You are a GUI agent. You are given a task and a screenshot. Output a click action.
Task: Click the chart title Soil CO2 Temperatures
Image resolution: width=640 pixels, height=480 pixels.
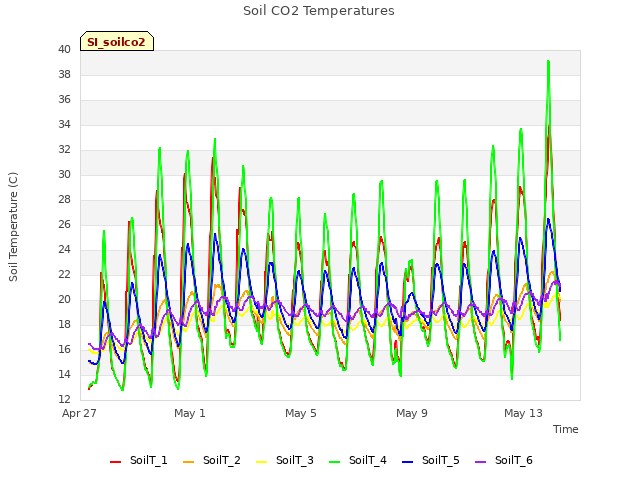[x=319, y=11]
